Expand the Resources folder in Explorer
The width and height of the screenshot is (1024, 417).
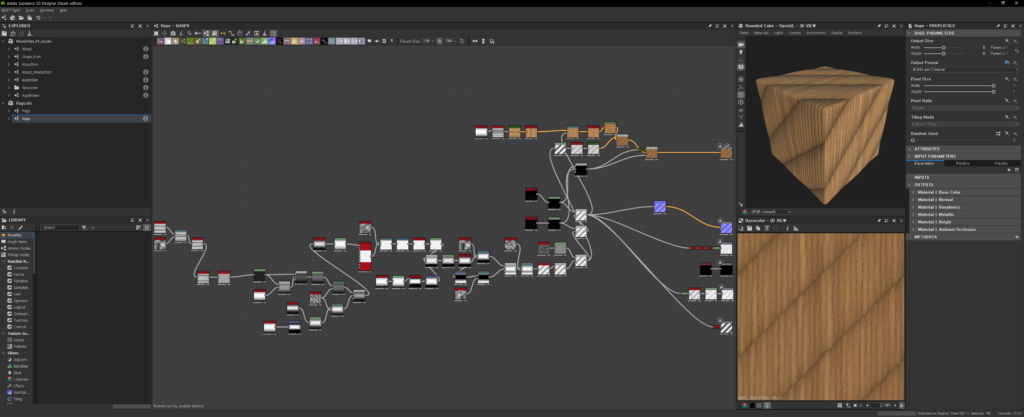[x=8, y=87]
